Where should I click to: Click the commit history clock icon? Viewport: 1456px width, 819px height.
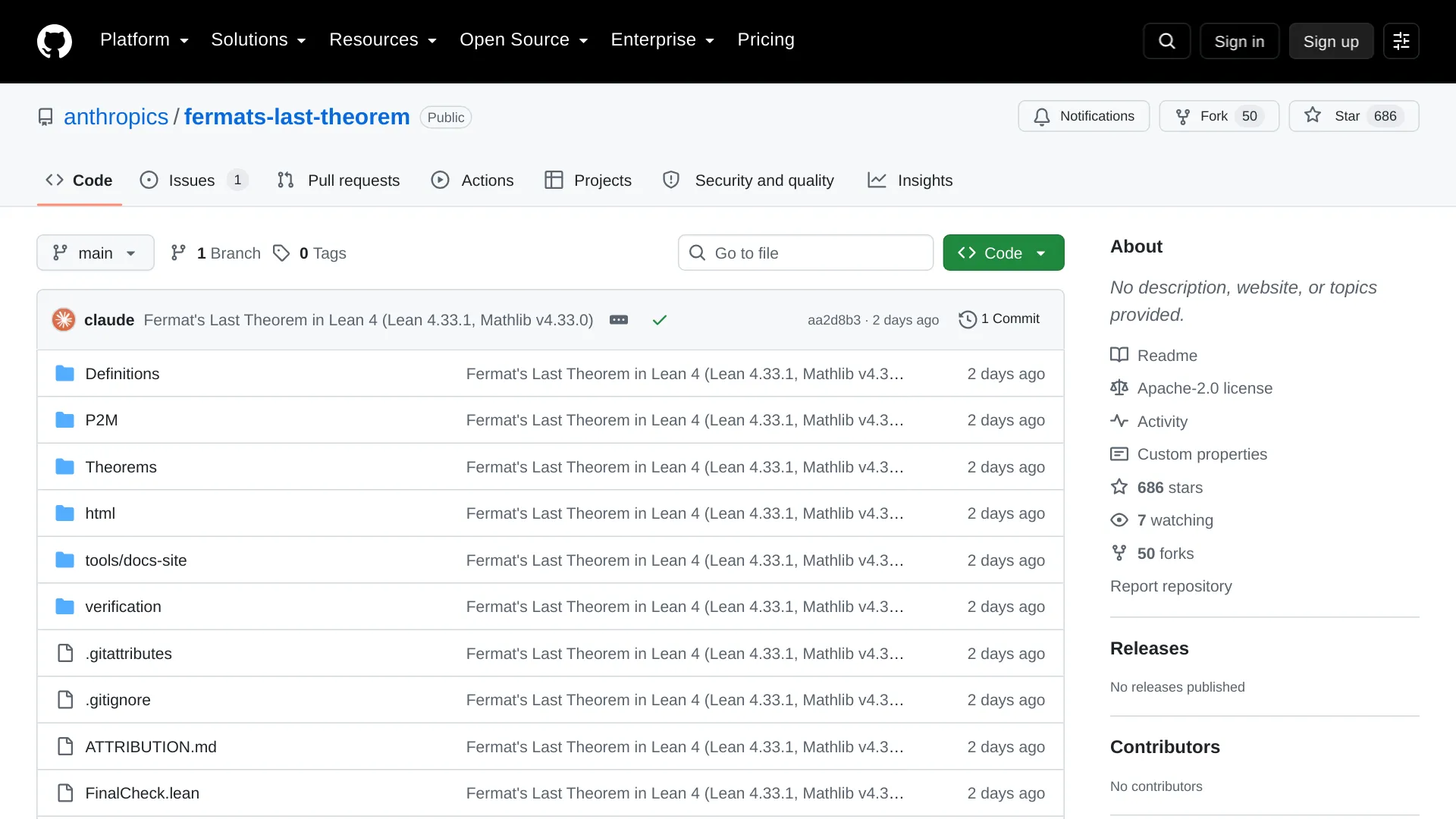967,319
